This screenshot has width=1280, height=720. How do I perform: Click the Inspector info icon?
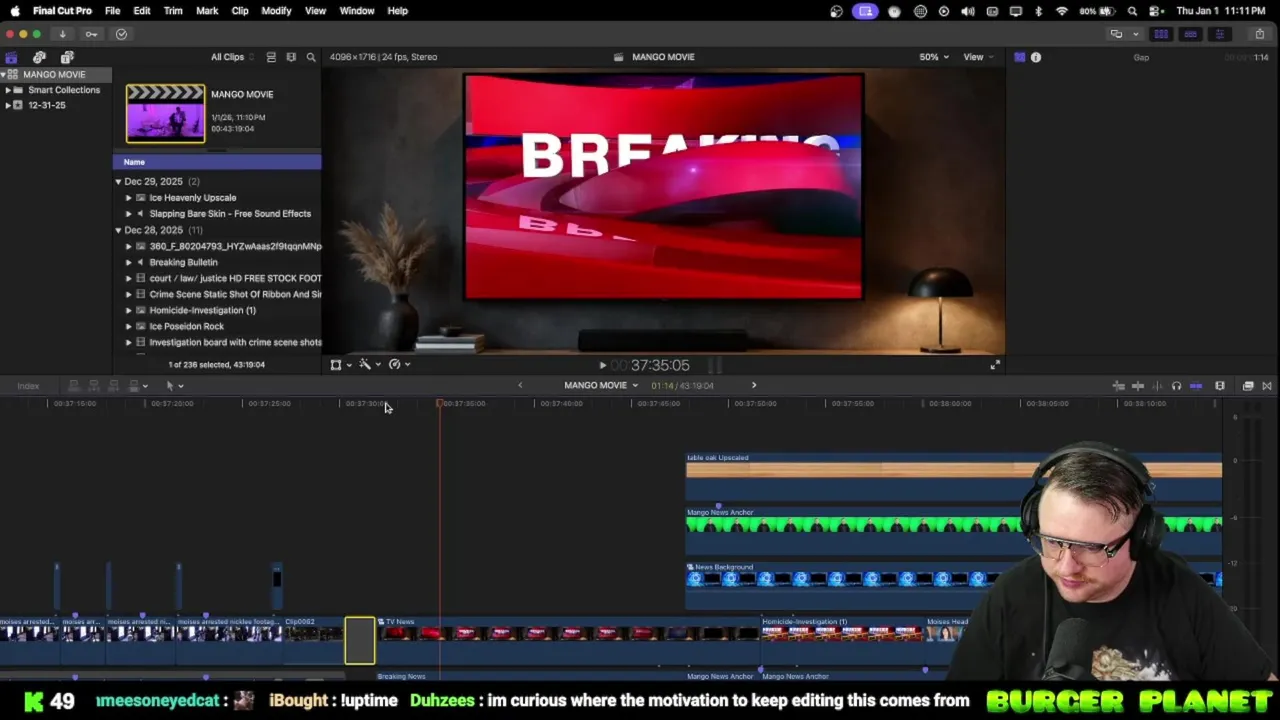click(x=1036, y=57)
